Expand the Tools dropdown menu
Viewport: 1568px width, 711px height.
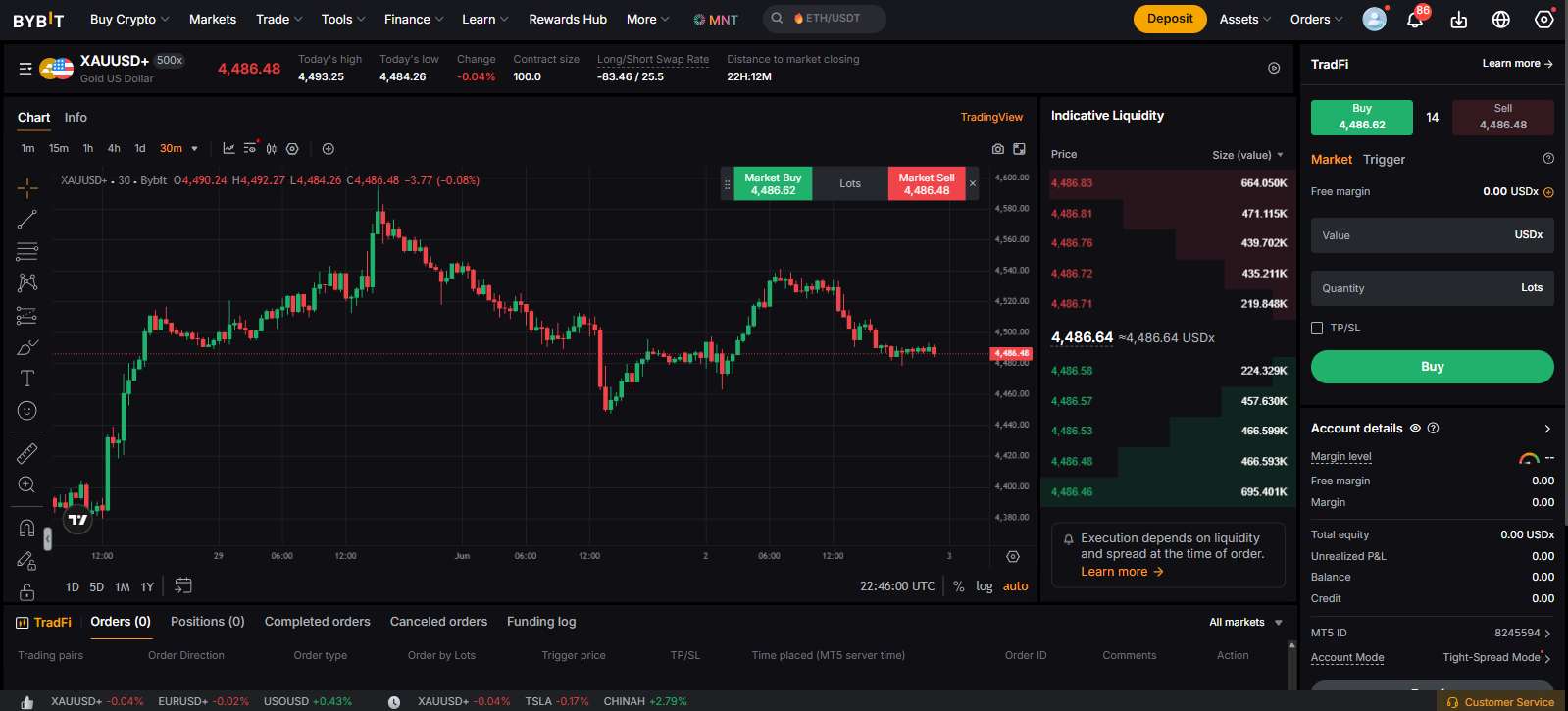[x=343, y=19]
